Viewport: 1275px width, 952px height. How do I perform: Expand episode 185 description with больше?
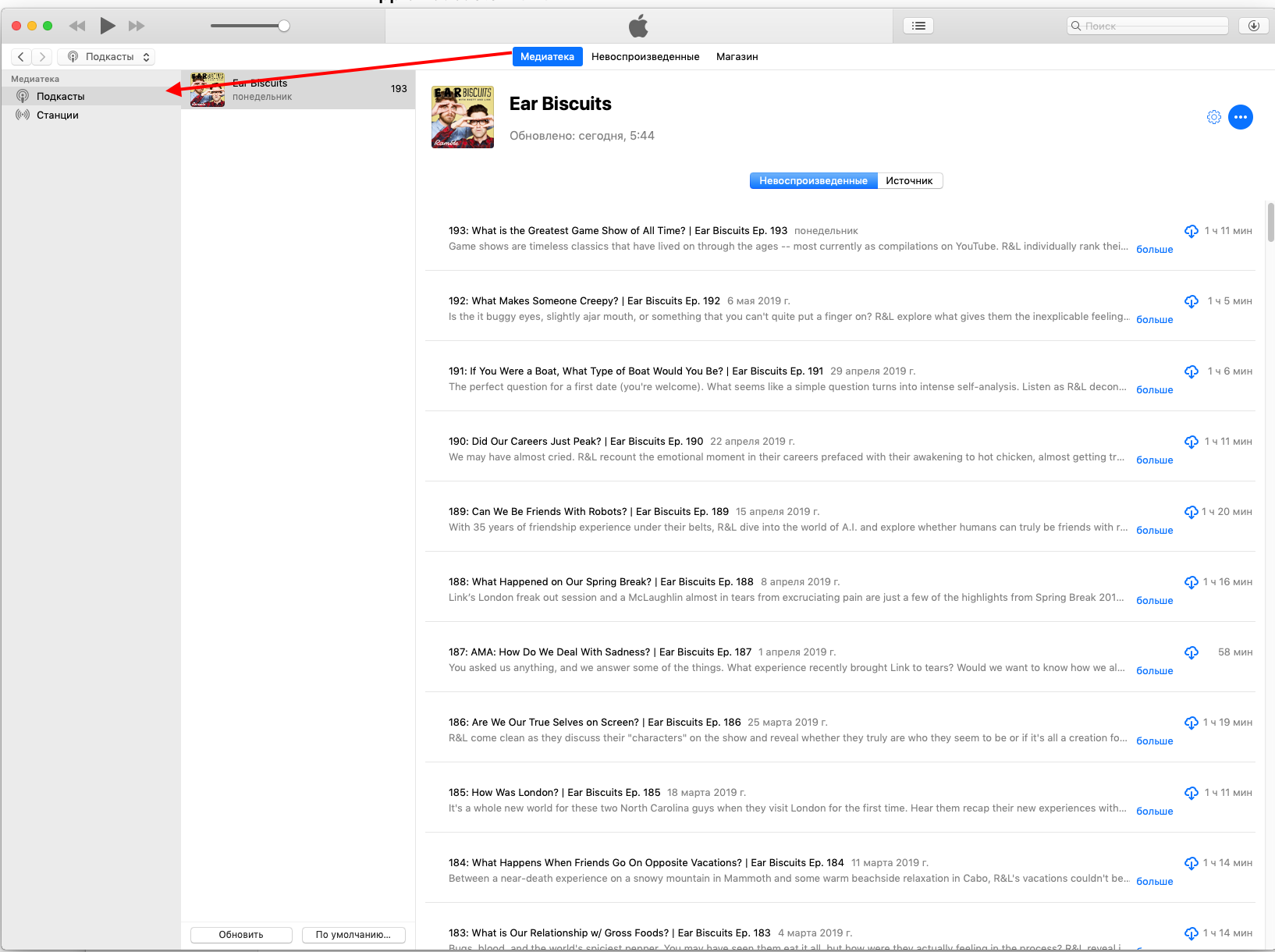1155,812
